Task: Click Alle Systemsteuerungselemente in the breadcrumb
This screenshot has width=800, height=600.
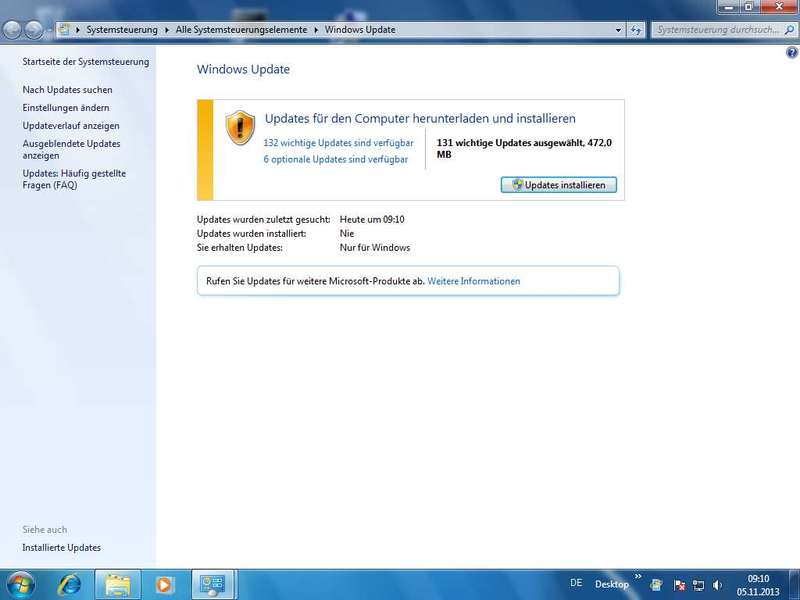Action: tap(241, 30)
